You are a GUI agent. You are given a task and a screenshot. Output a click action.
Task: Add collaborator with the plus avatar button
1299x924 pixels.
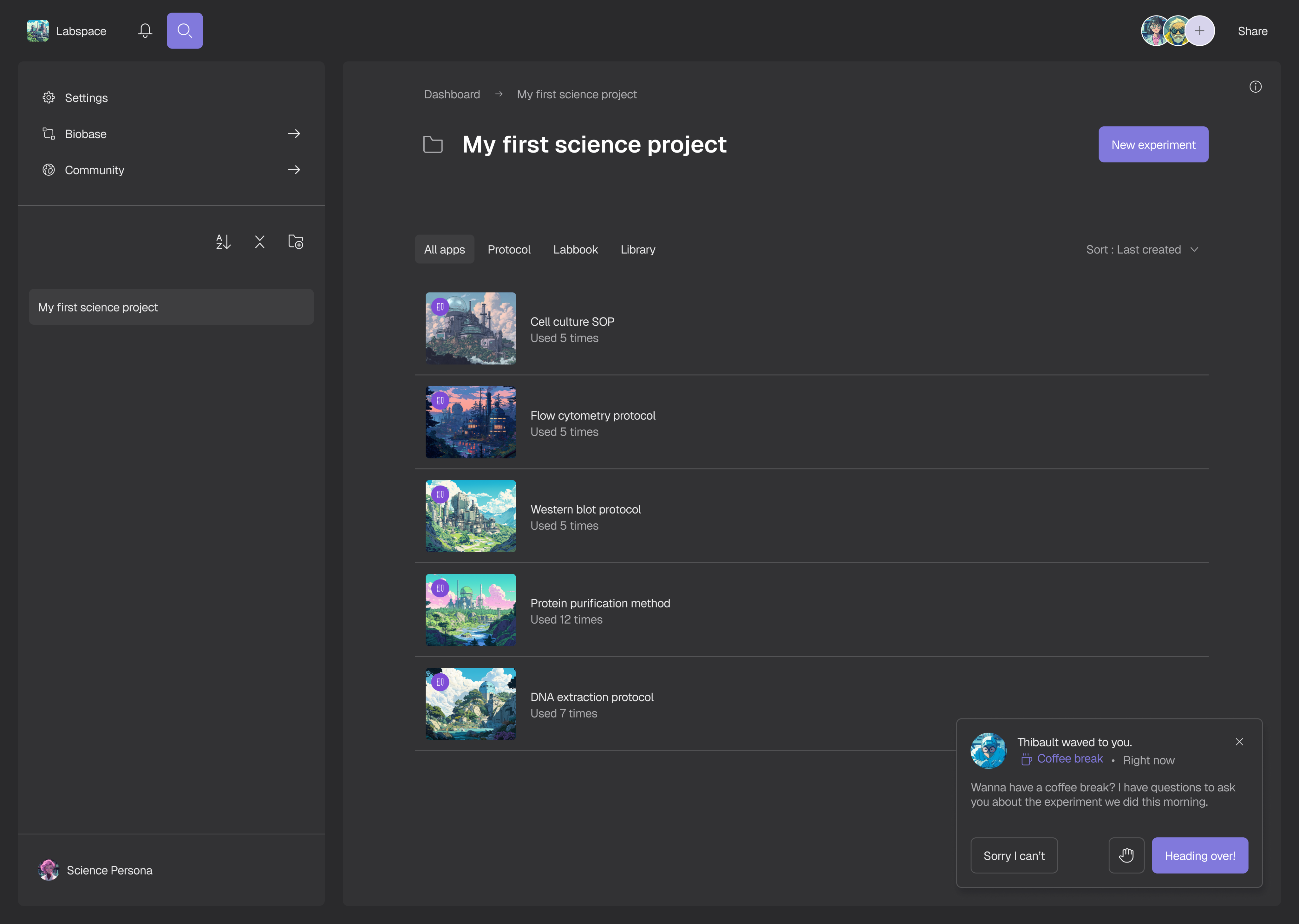(1199, 31)
